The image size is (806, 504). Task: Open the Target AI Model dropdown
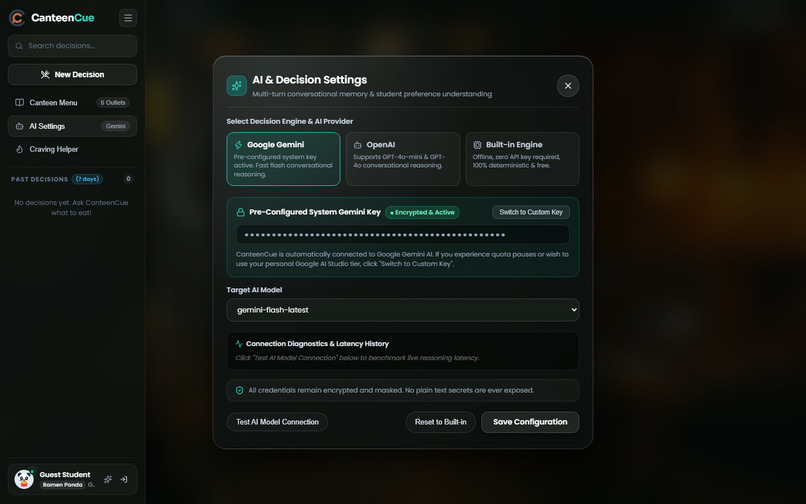pos(403,310)
